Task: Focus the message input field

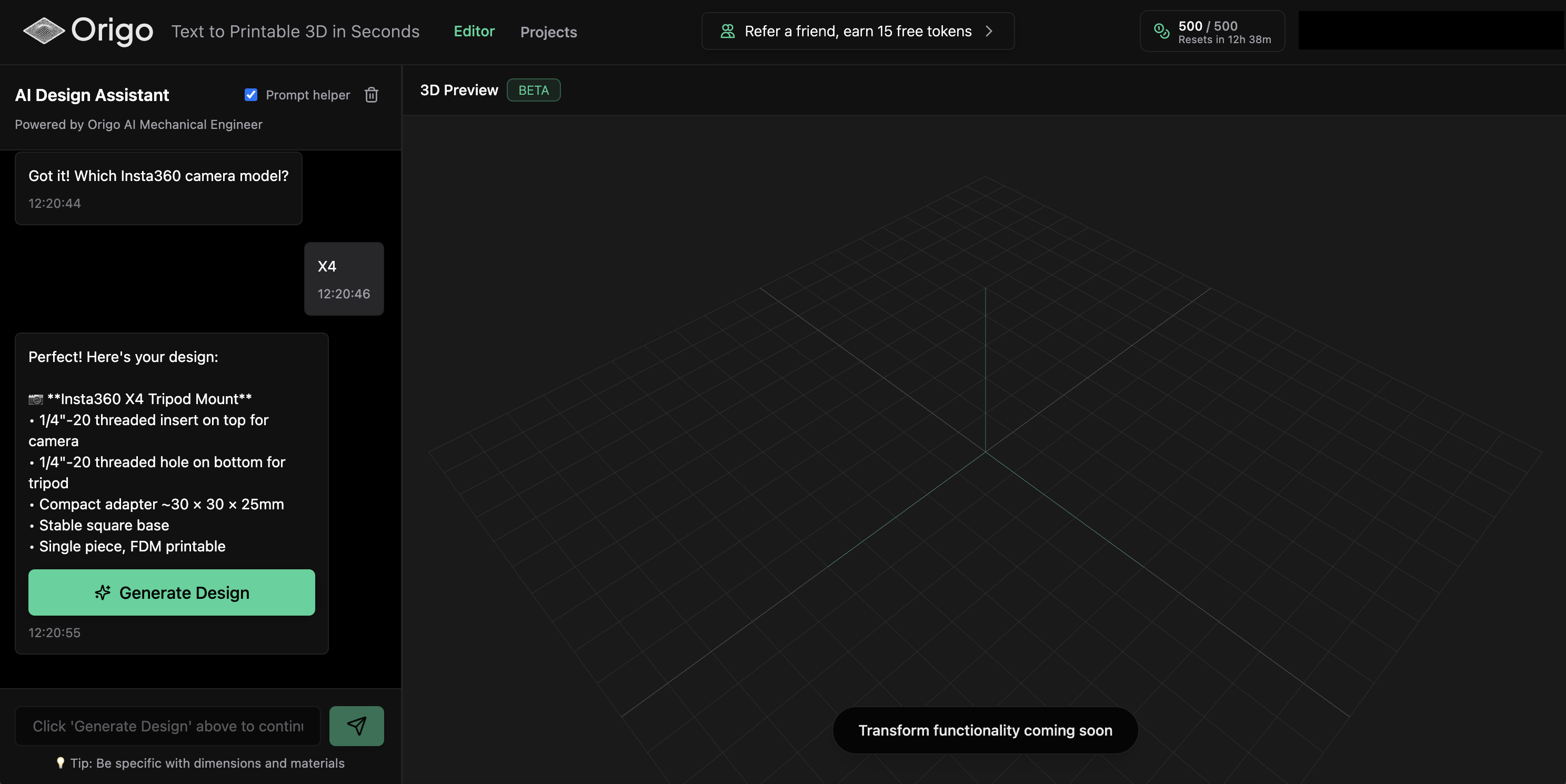Action: click(x=167, y=725)
